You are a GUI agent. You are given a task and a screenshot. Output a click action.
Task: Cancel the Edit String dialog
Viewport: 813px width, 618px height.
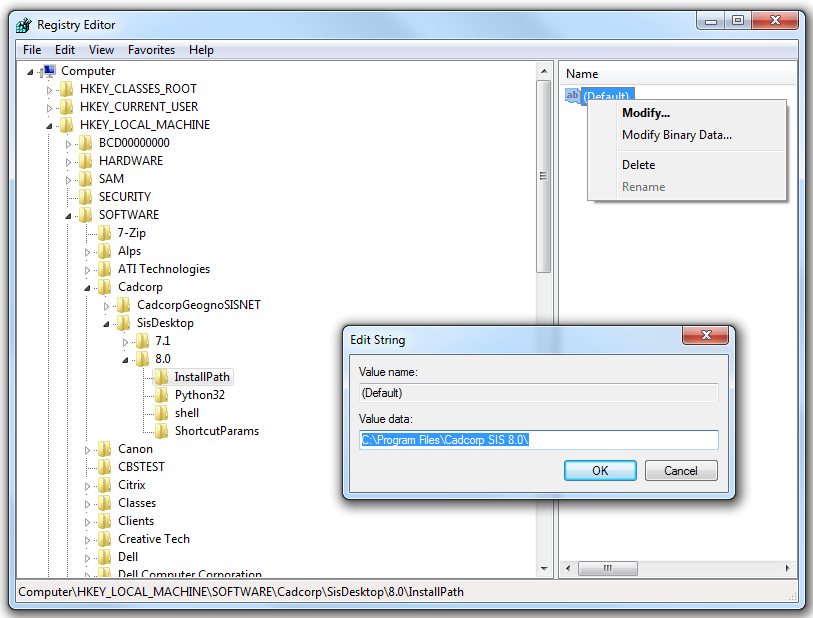(x=681, y=471)
